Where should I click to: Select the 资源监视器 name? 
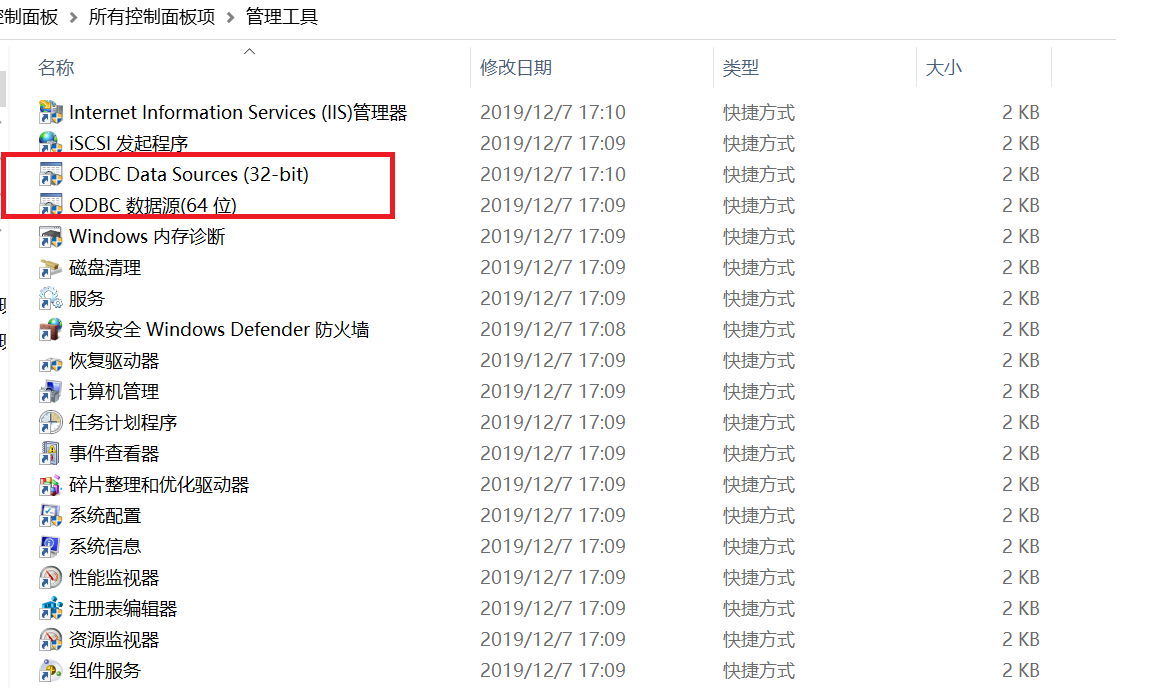114,640
